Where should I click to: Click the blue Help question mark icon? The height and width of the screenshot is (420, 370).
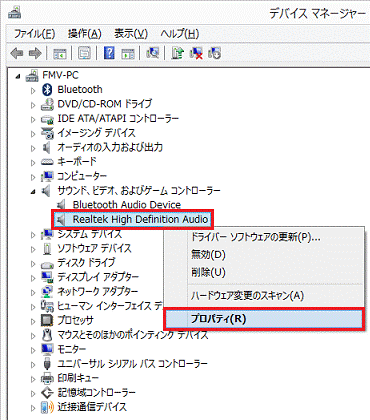(x=109, y=53)
